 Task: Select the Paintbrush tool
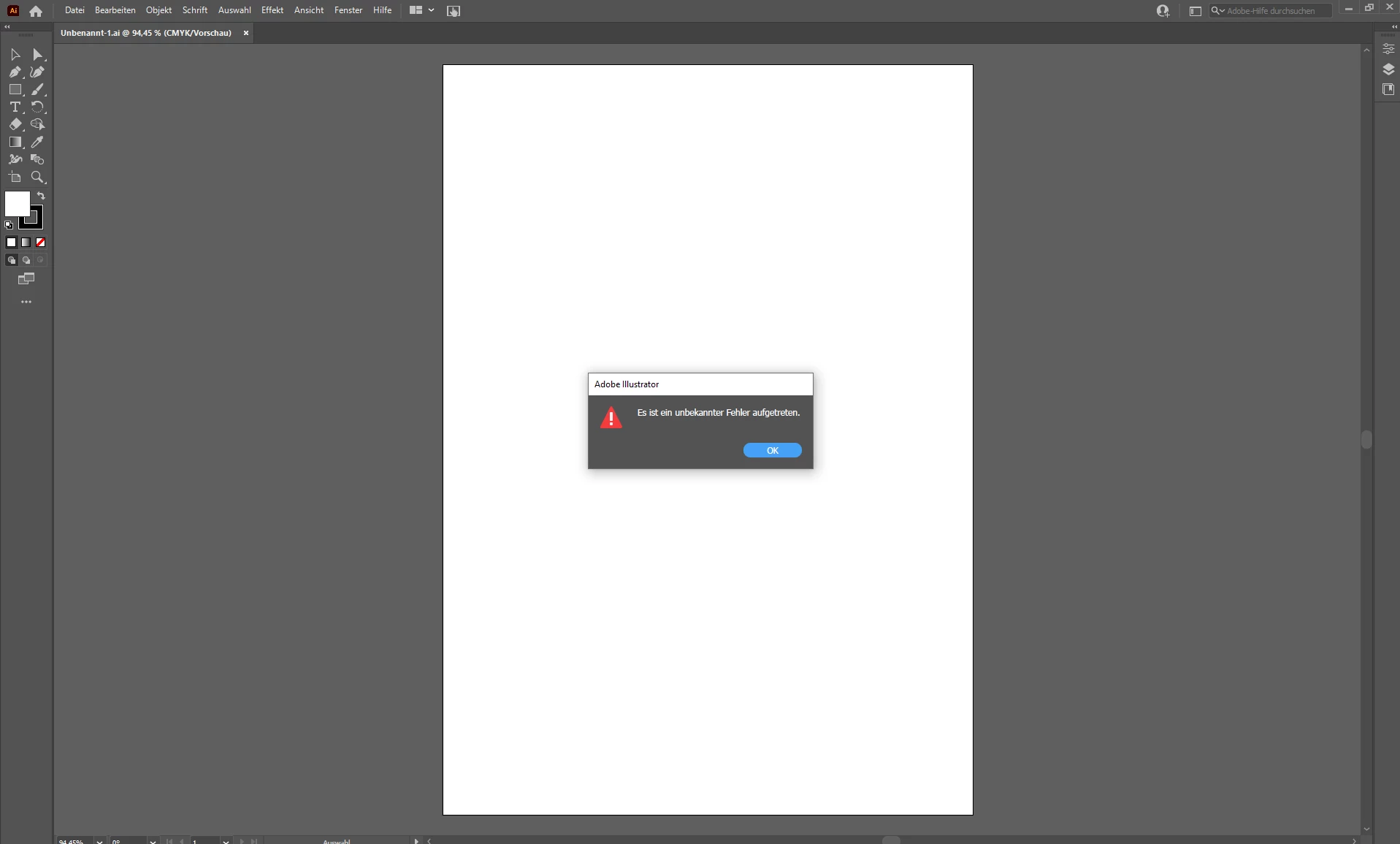(38, 90)
